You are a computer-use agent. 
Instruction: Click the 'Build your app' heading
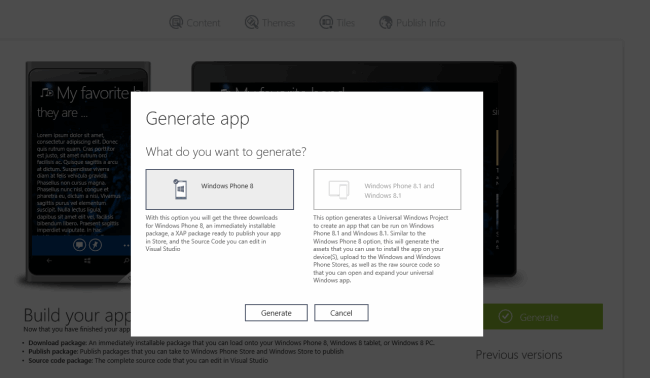pyautogui.click(x=77, y=316)
